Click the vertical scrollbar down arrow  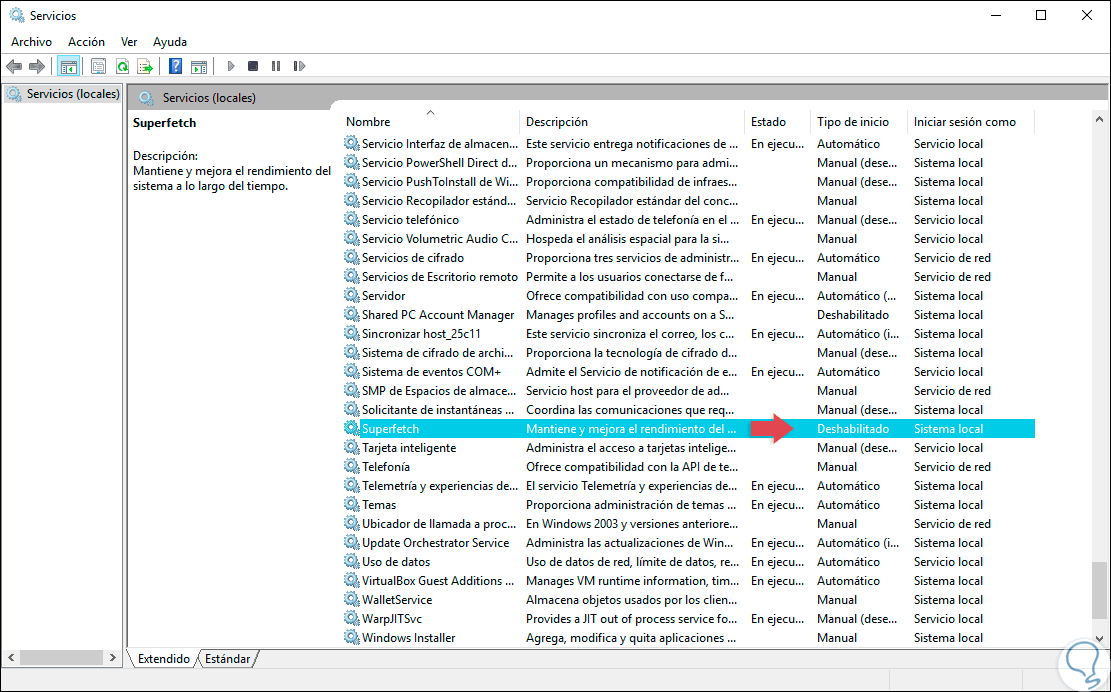1099,638
